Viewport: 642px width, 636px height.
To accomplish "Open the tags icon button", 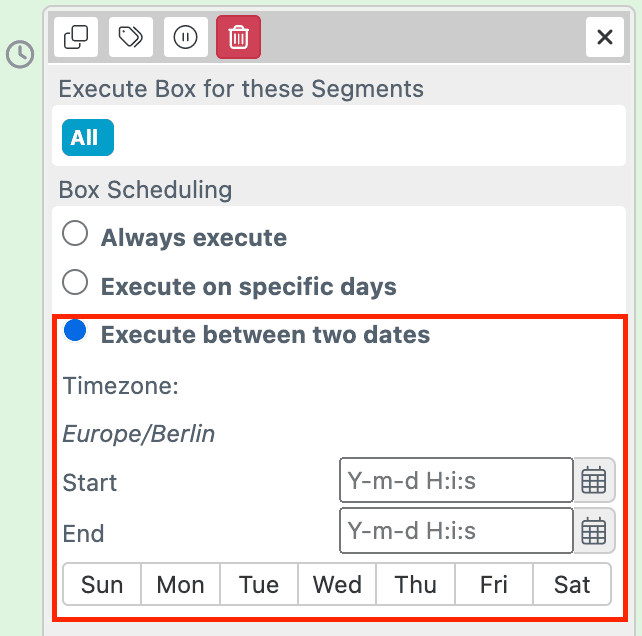I will pyautogui.click(x=130, y=38).
